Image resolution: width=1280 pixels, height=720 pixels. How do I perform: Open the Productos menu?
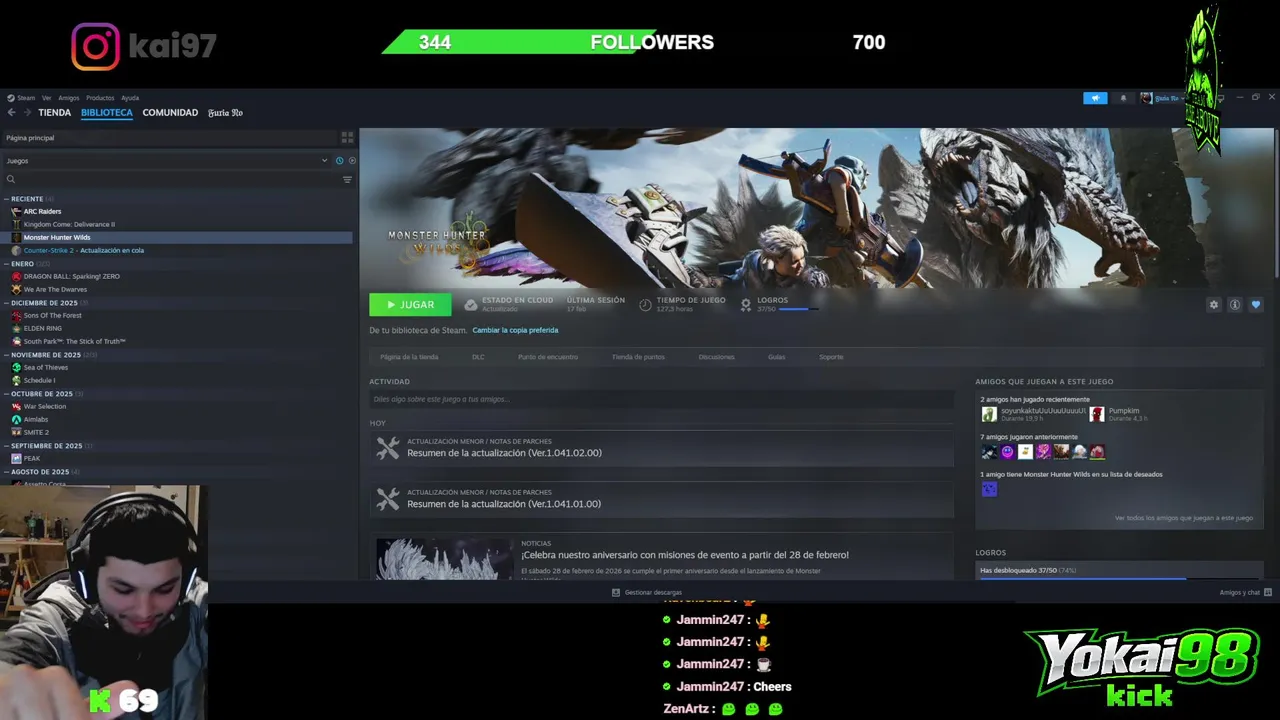click(100, 98)
